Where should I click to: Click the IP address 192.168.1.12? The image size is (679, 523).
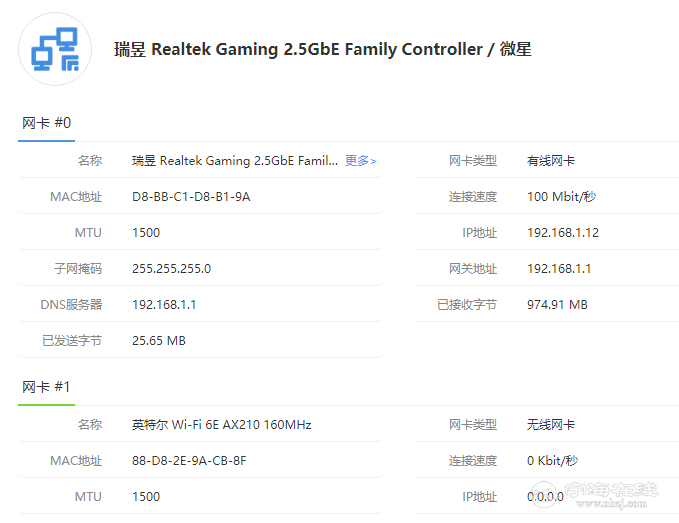click(562, 233)
